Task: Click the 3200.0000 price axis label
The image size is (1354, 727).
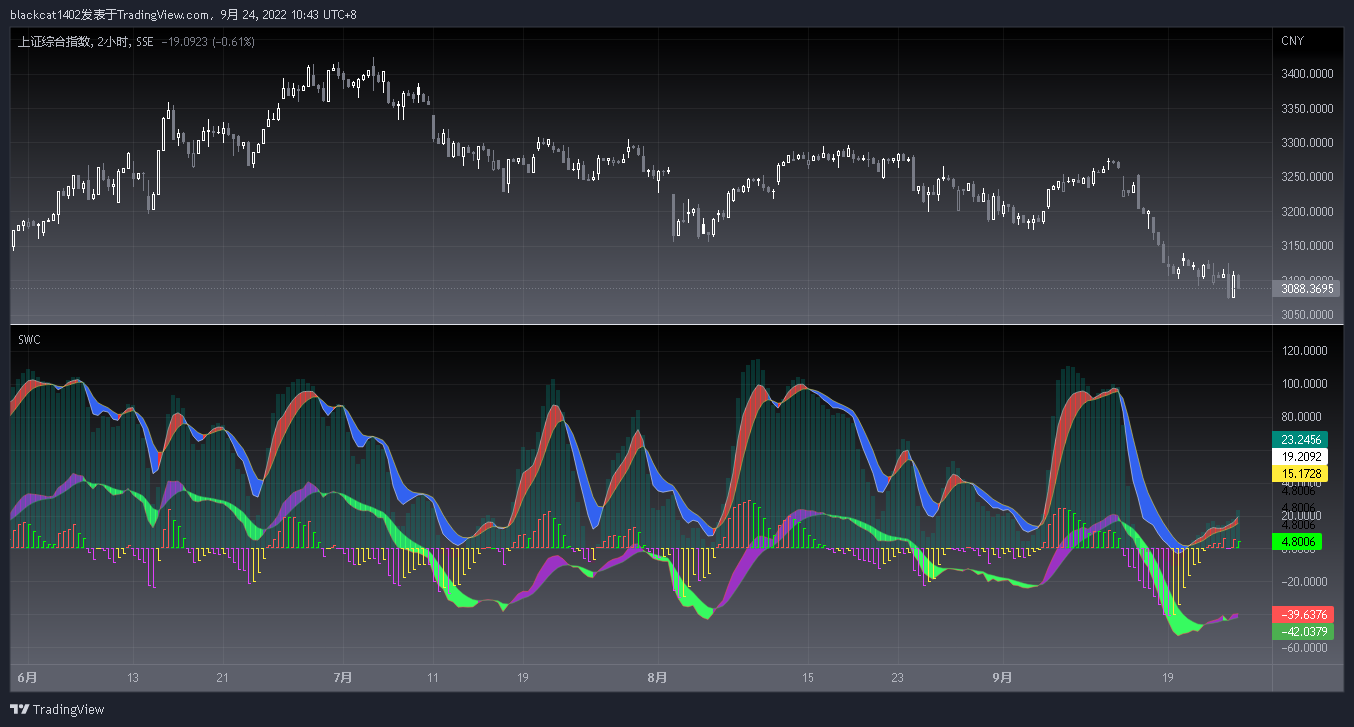Action: [x=1307, y=212]
